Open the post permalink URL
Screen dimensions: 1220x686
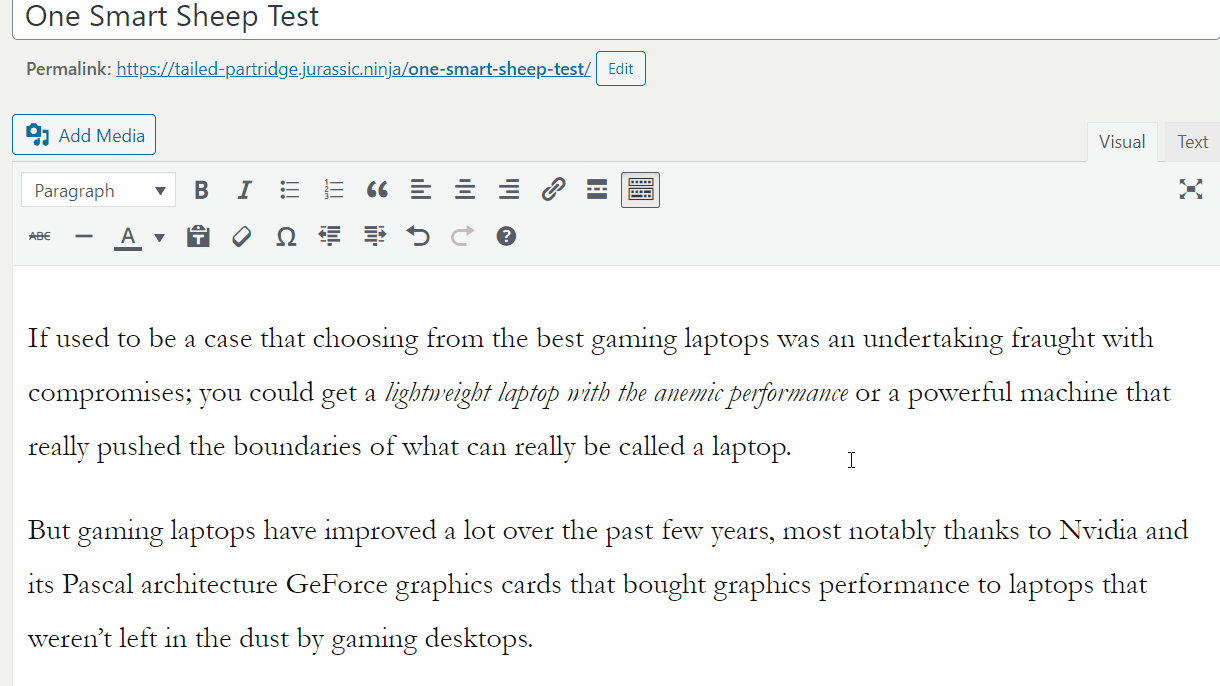pos(354,70)
